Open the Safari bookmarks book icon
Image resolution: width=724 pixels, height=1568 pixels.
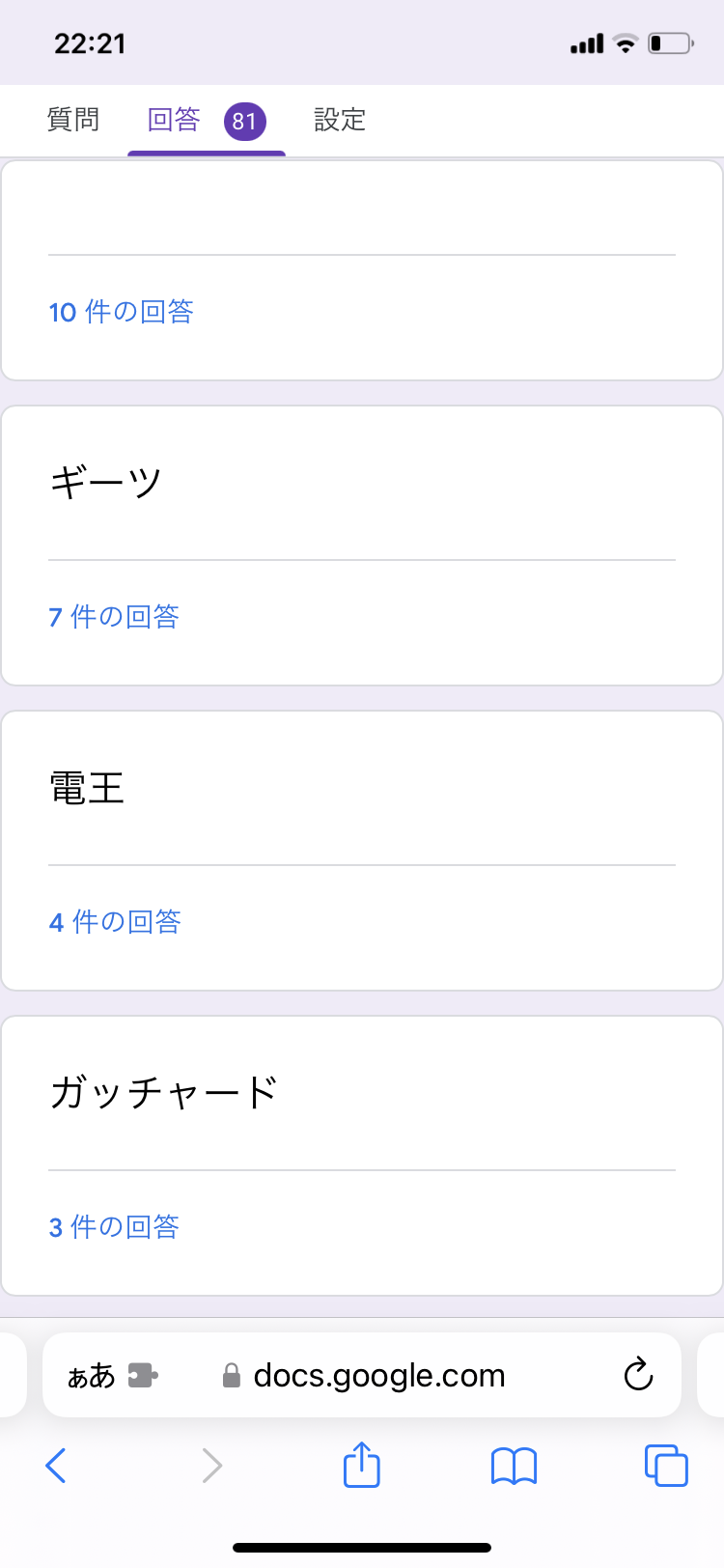514,1466
